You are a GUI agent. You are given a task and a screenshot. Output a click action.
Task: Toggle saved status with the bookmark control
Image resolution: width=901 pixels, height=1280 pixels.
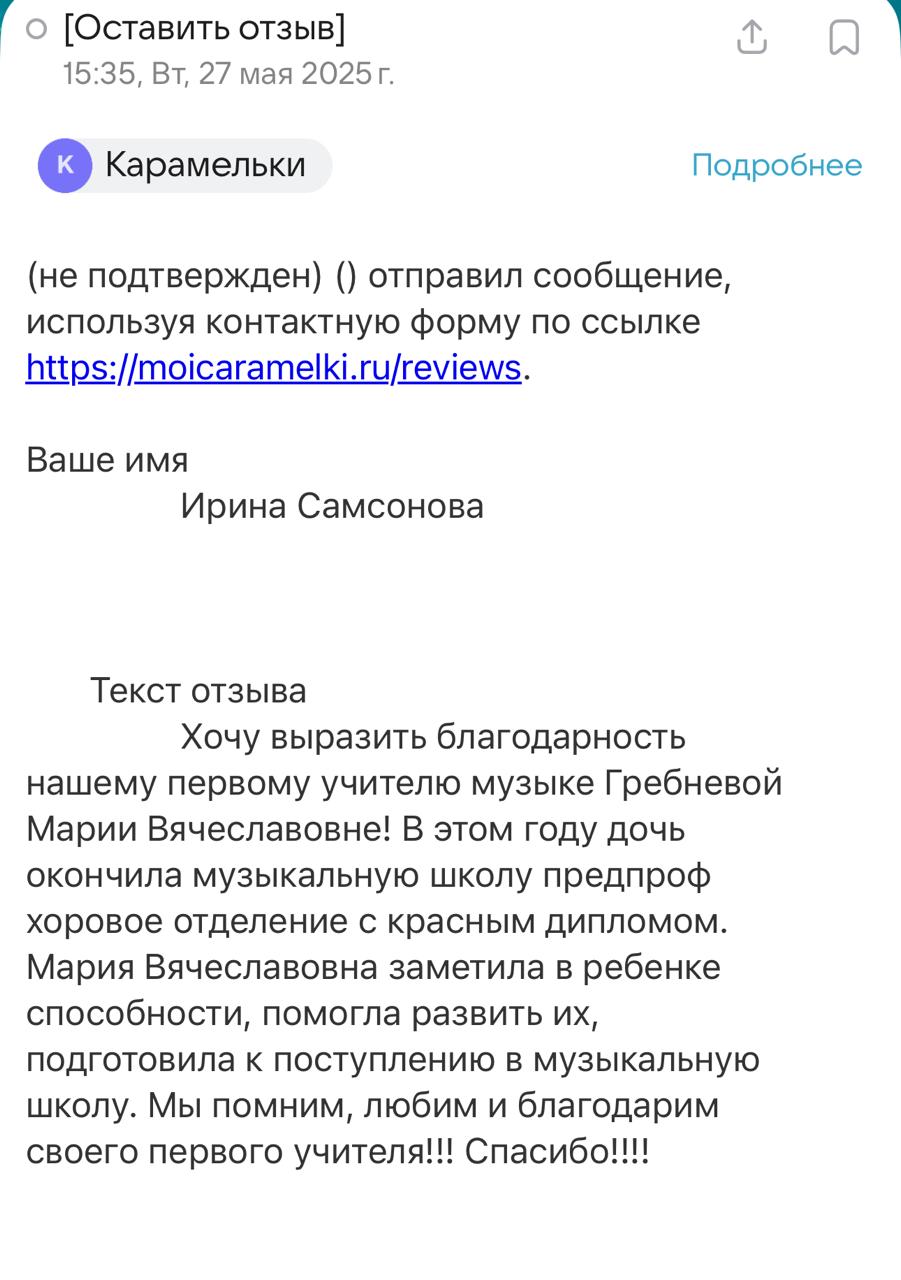pos(843,37)
